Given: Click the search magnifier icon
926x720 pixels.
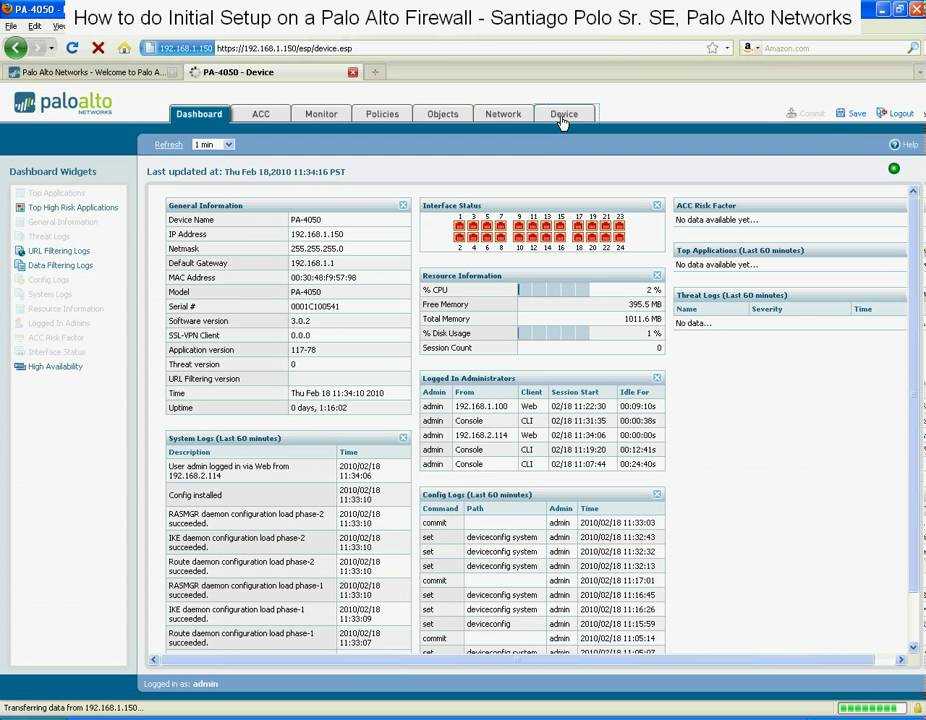Looking at the screenshot, I should coord(913,48).
